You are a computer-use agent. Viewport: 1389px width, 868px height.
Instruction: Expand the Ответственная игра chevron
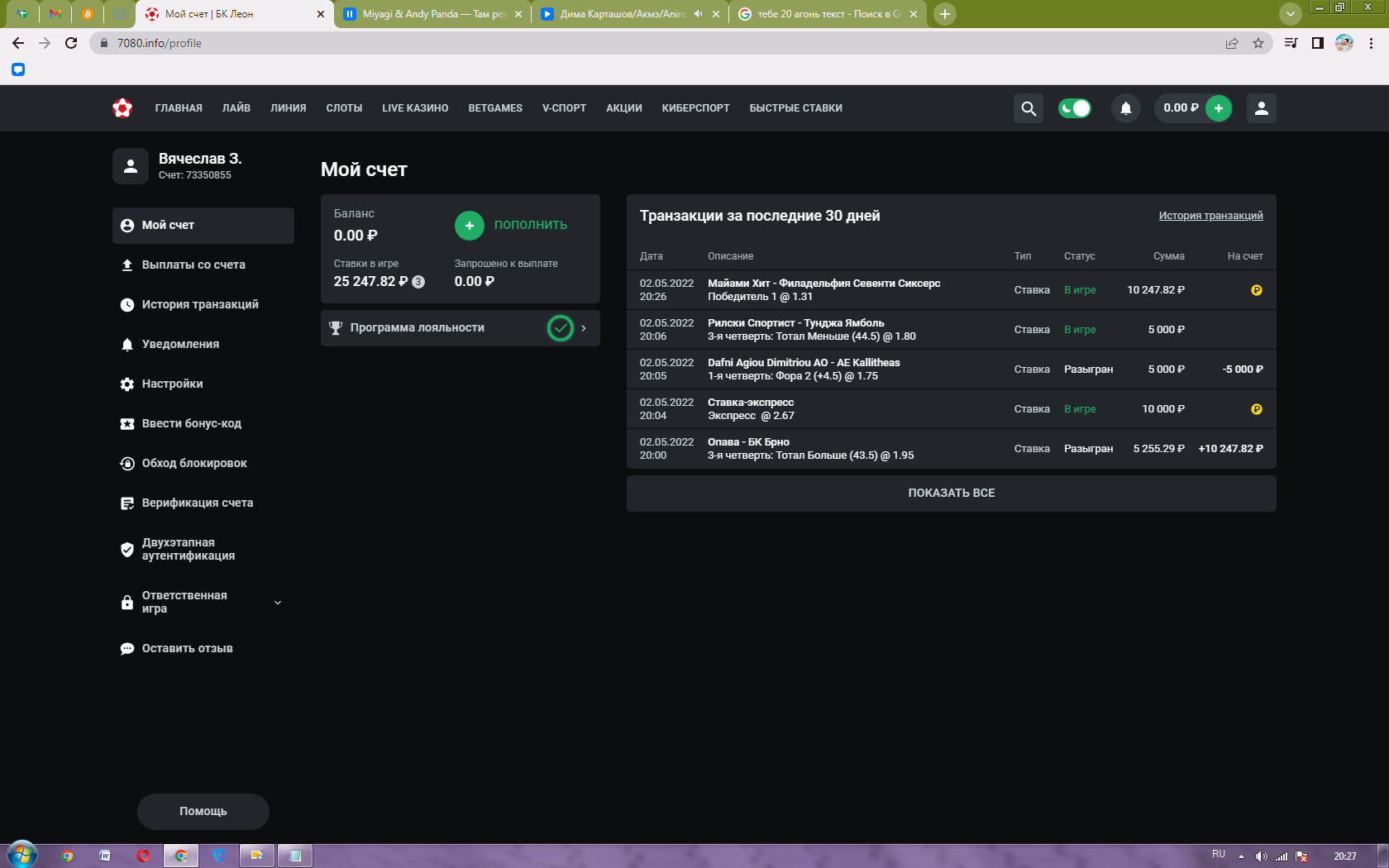(x=278, y=603)
